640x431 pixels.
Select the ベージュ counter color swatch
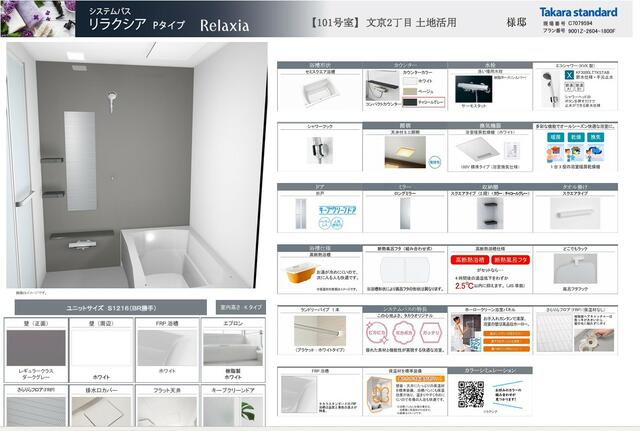[410, 92]
